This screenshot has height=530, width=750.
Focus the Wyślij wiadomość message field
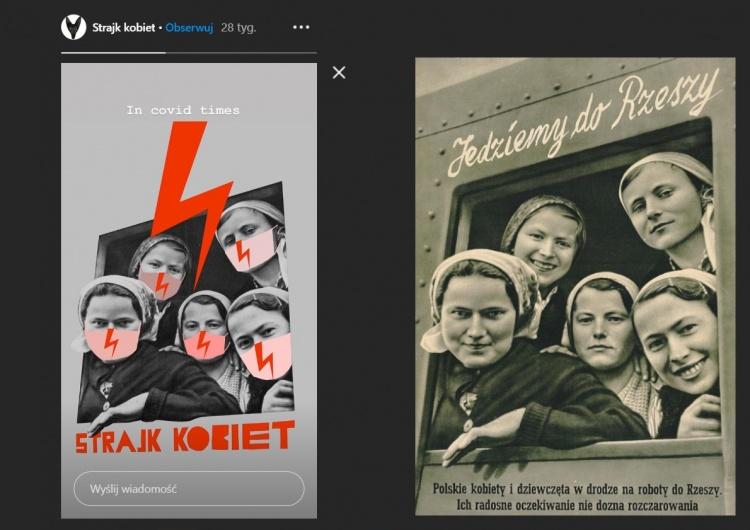tap(188, 489)
